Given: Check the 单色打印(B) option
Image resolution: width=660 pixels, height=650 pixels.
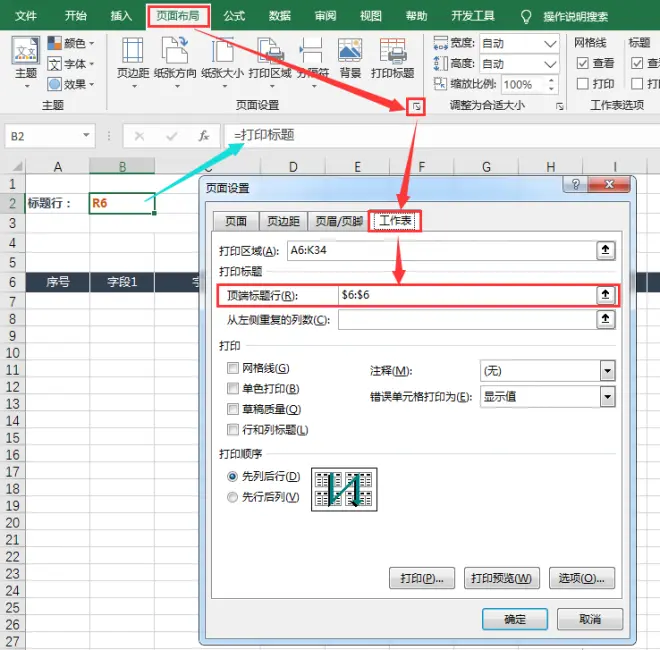Looking at the screenshot, I should [x=233, y=389].
